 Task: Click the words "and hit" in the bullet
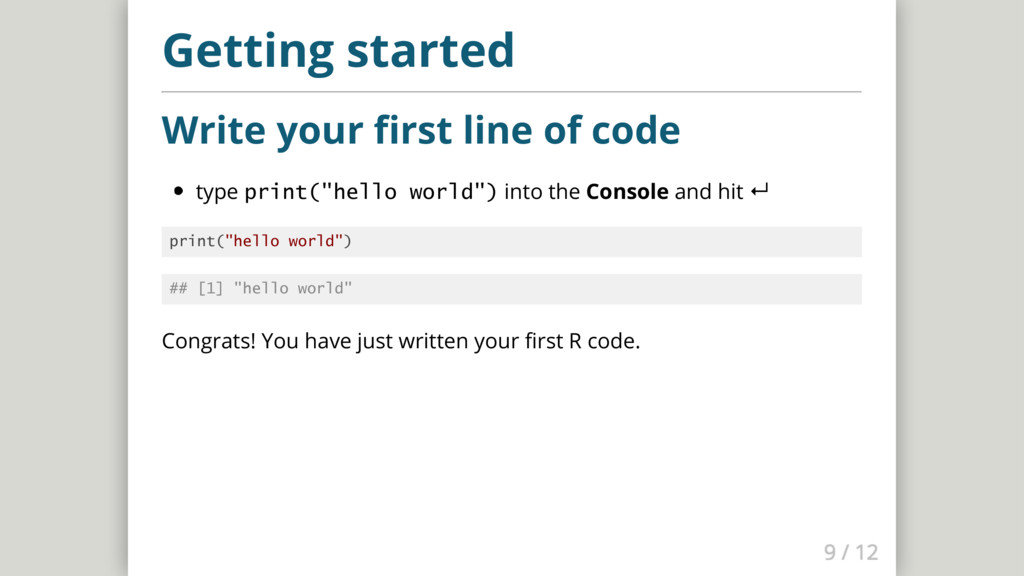(708, 191)
